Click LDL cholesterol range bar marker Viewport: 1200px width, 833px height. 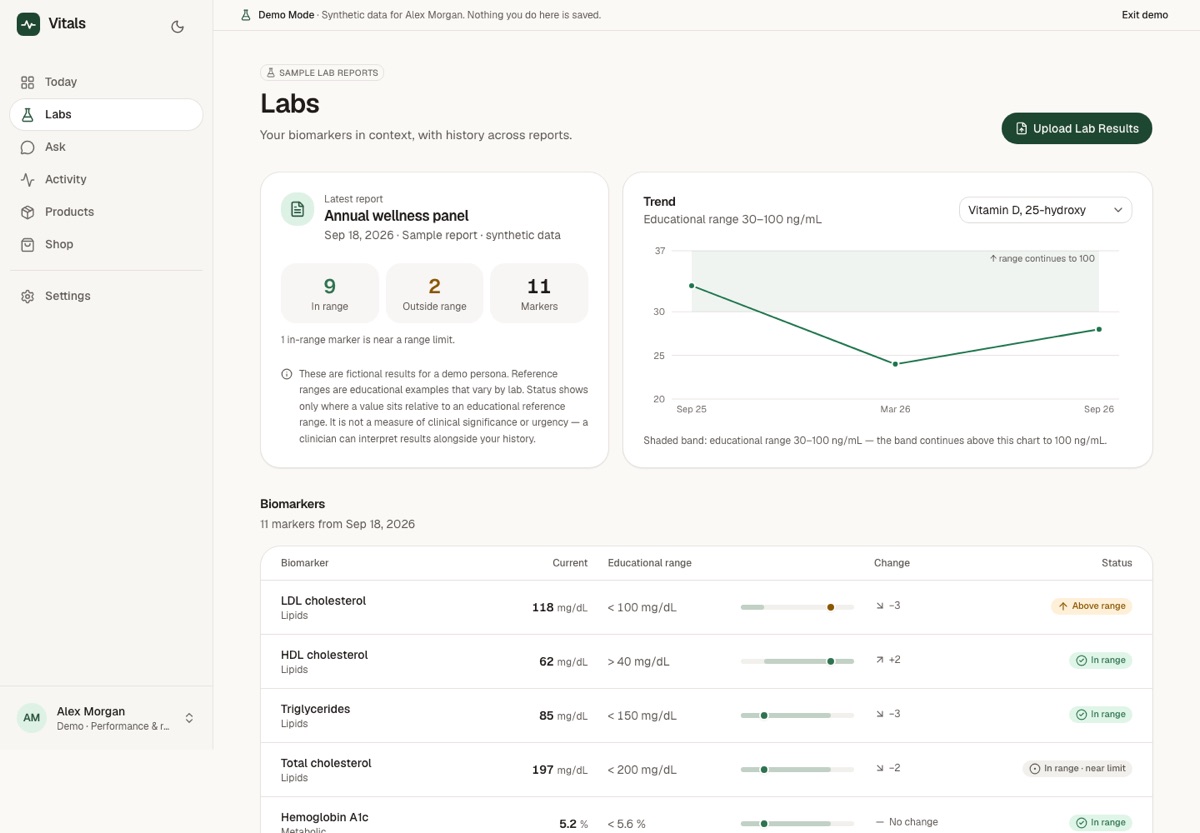[830, 607]
